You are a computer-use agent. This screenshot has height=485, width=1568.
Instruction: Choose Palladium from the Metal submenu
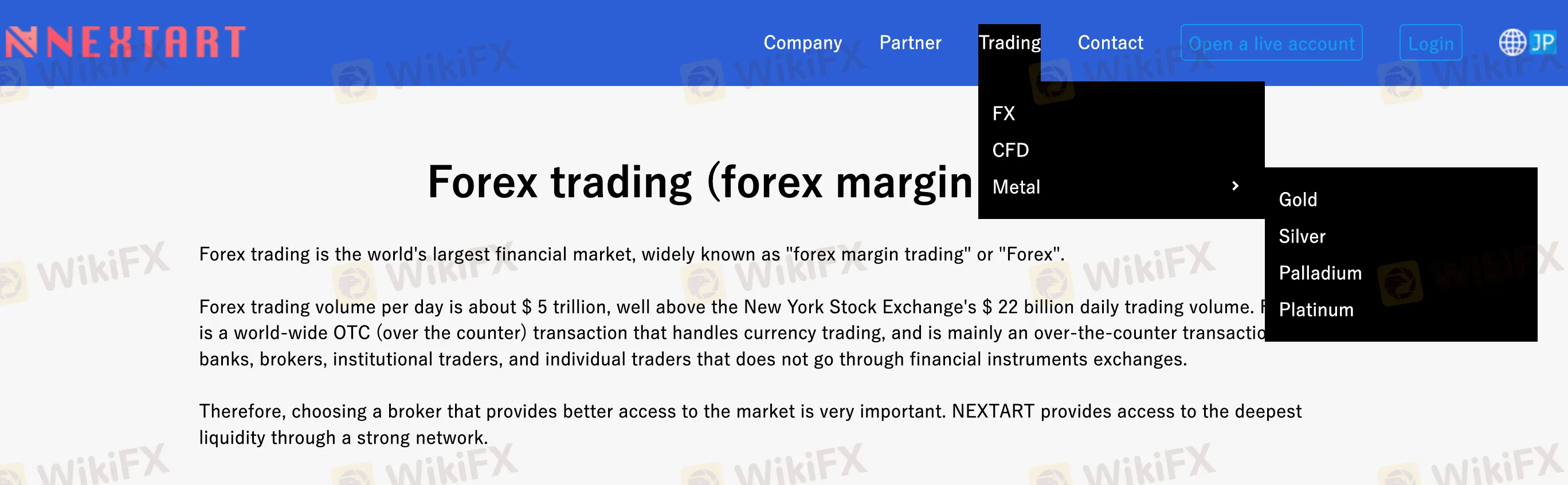(x=1320, y=273)
